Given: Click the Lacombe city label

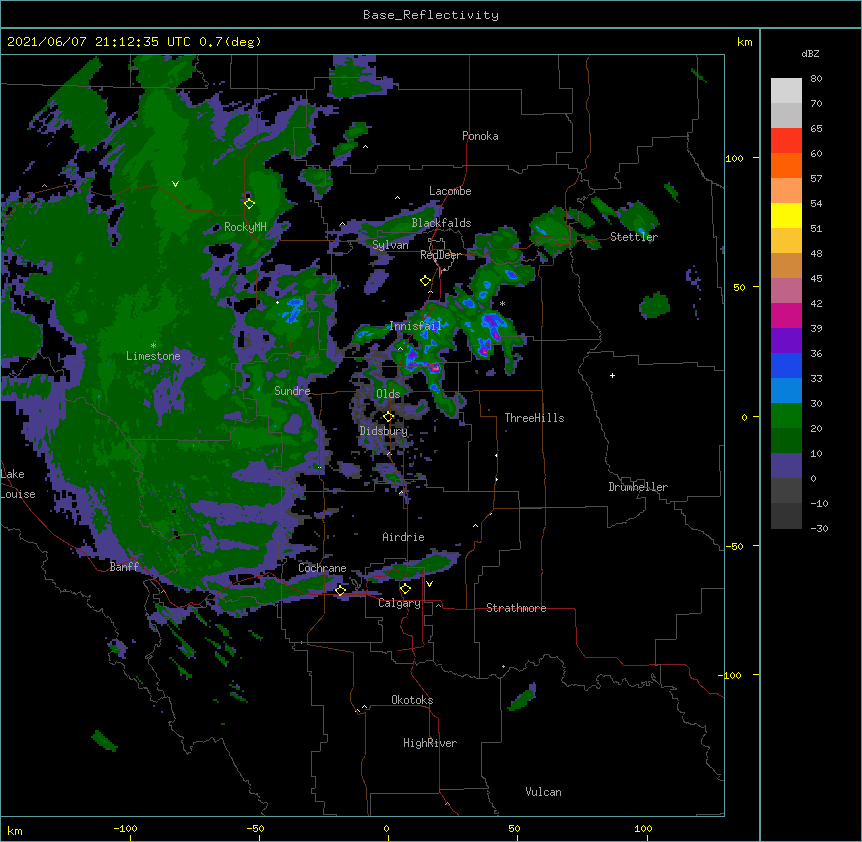Looking at the screenshot, I should pos(450,191).
